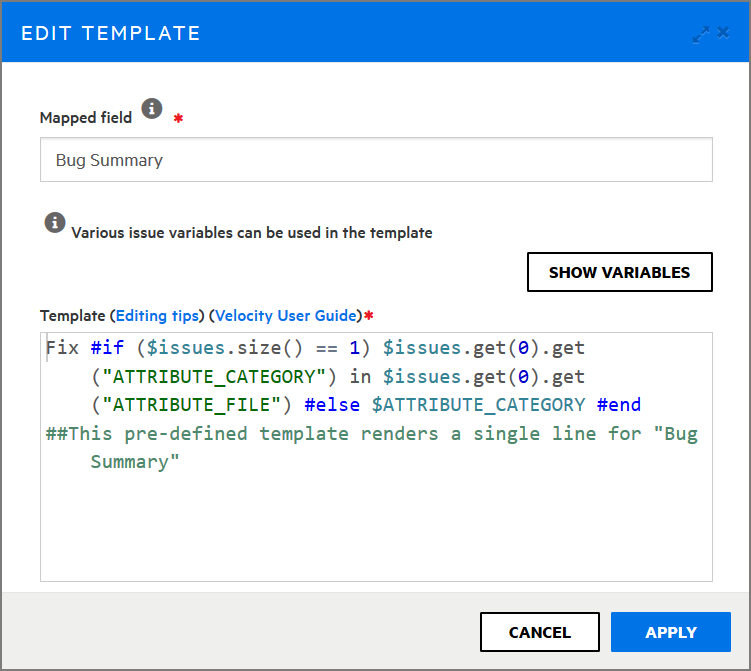
Task: Click the expand dialog arrows icon
Action: (700, 33)
